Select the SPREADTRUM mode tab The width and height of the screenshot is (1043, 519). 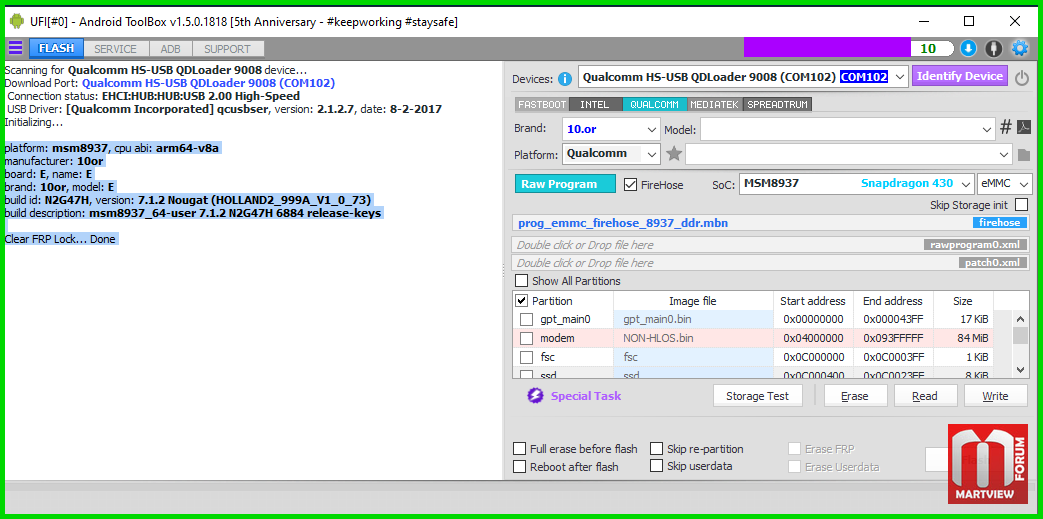[x=778, y=104]
